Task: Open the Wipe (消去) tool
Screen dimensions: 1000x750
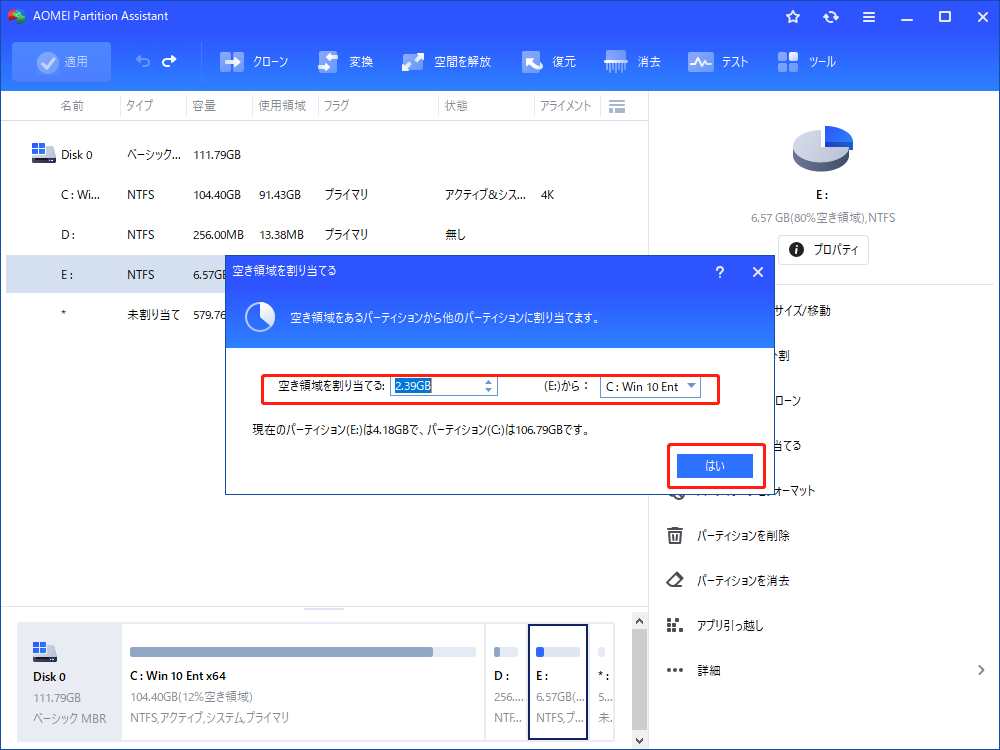Action: click(632, 62)
